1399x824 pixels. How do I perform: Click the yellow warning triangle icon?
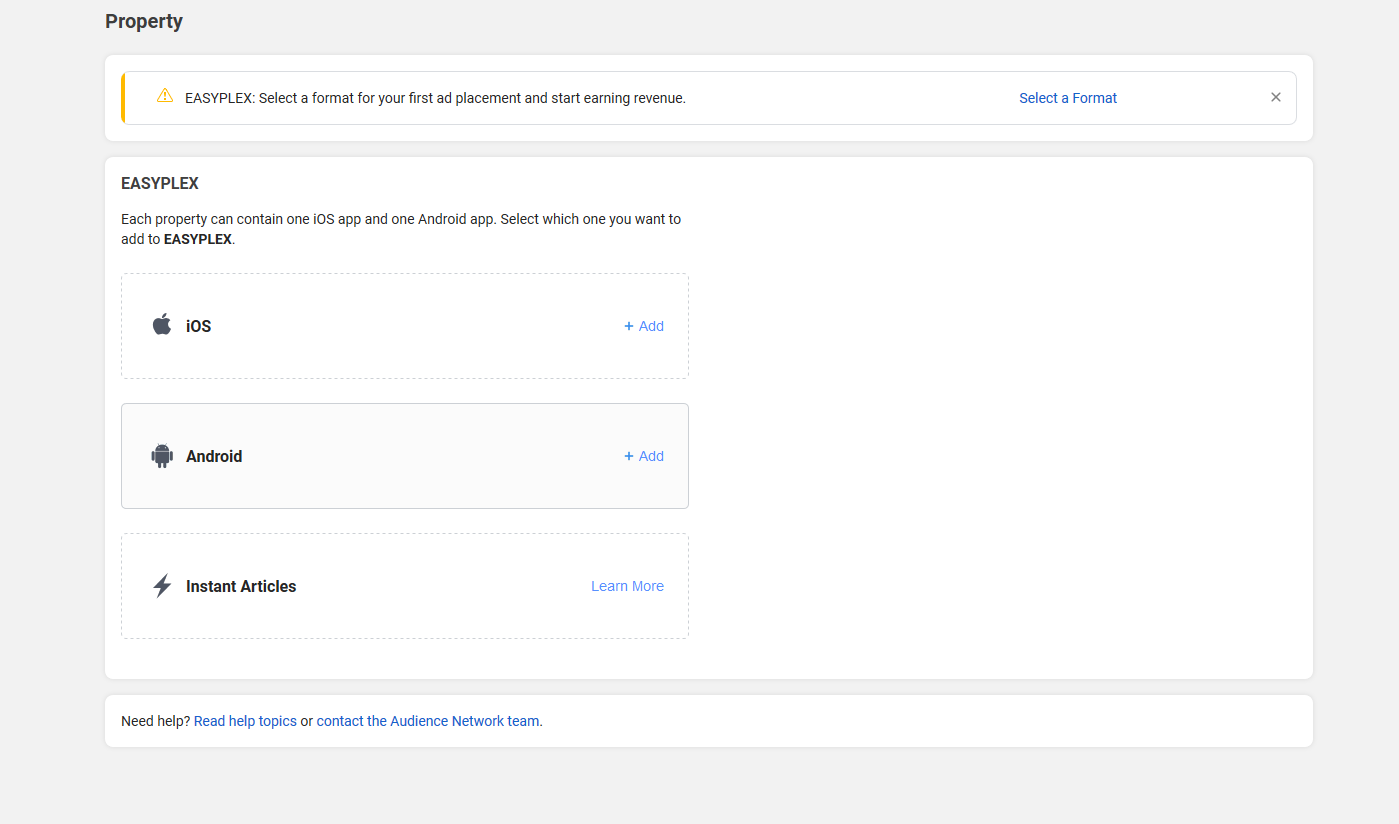pyautogui.click(x=165, y=97)
